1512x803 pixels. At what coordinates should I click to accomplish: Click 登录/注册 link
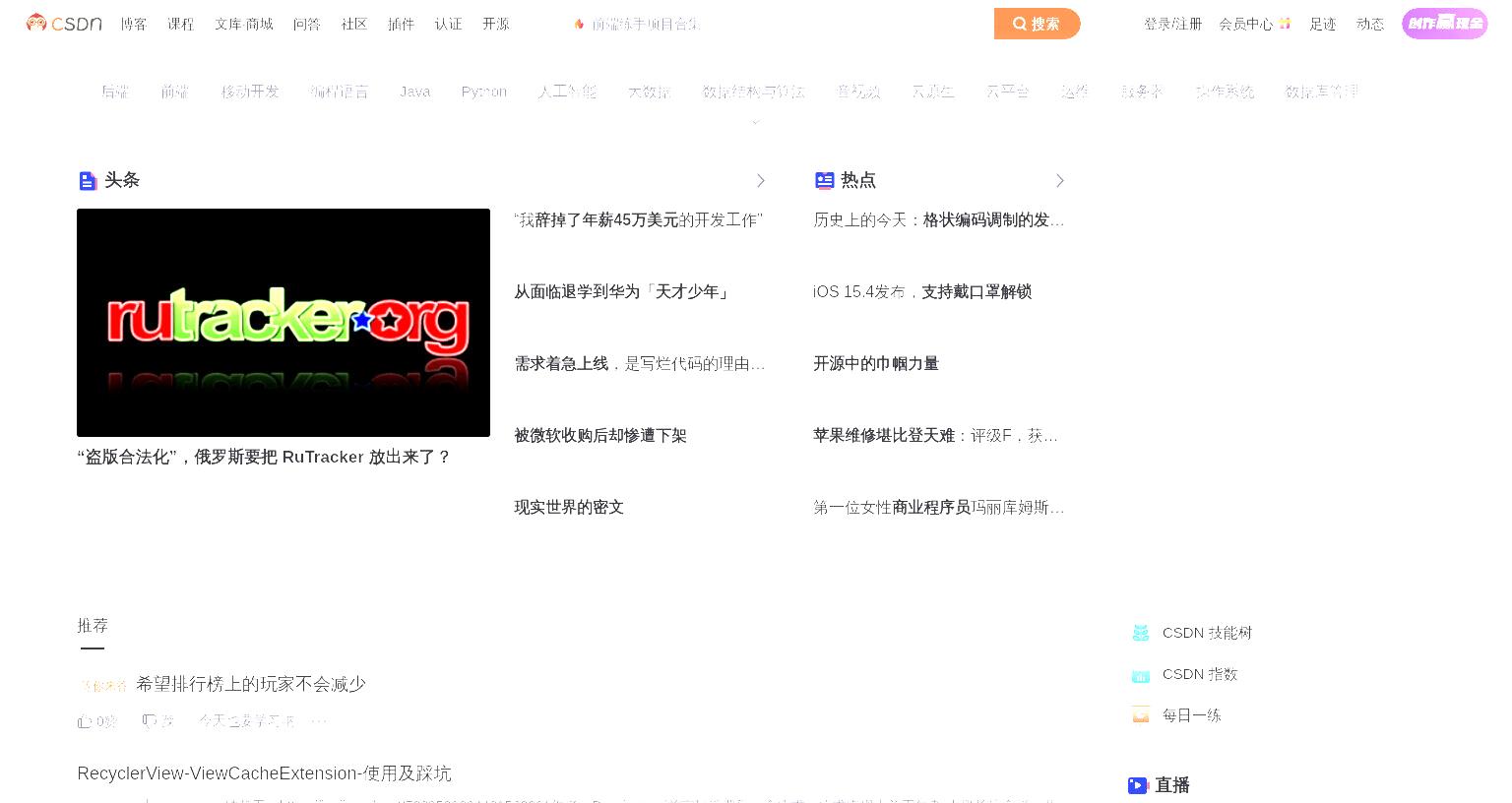pos(1173,24)
